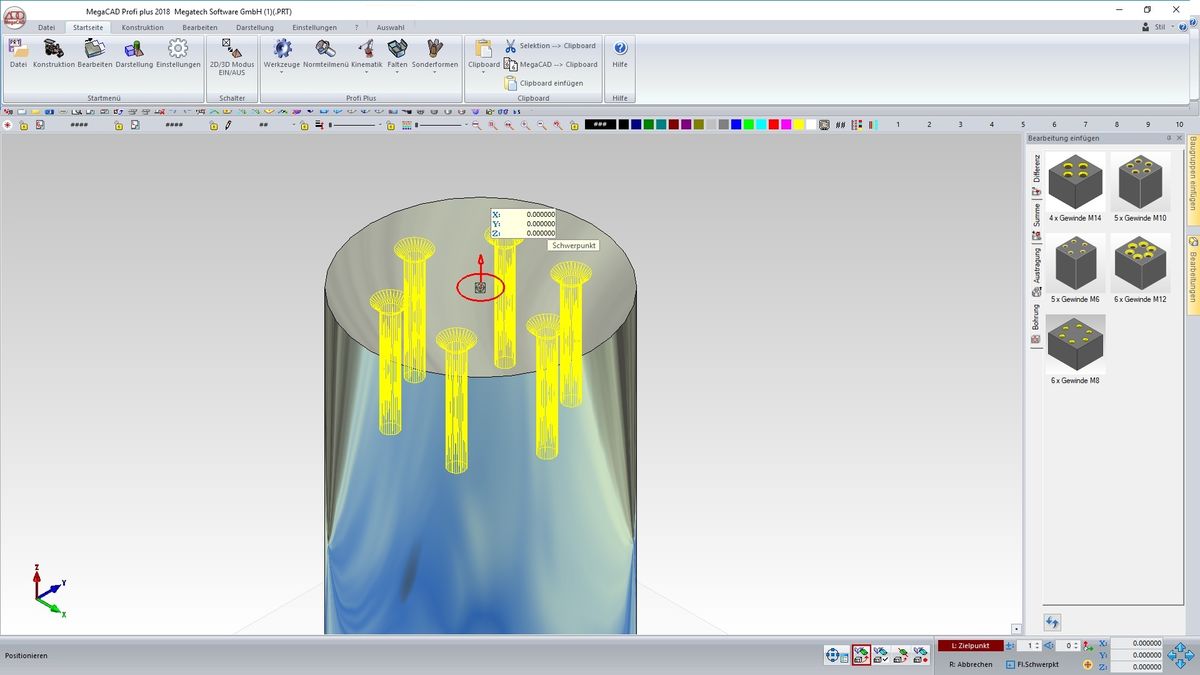Open the Werkzeuge tools menu
The height and width of the screenshot is (675, 1200).
[282, 54]
